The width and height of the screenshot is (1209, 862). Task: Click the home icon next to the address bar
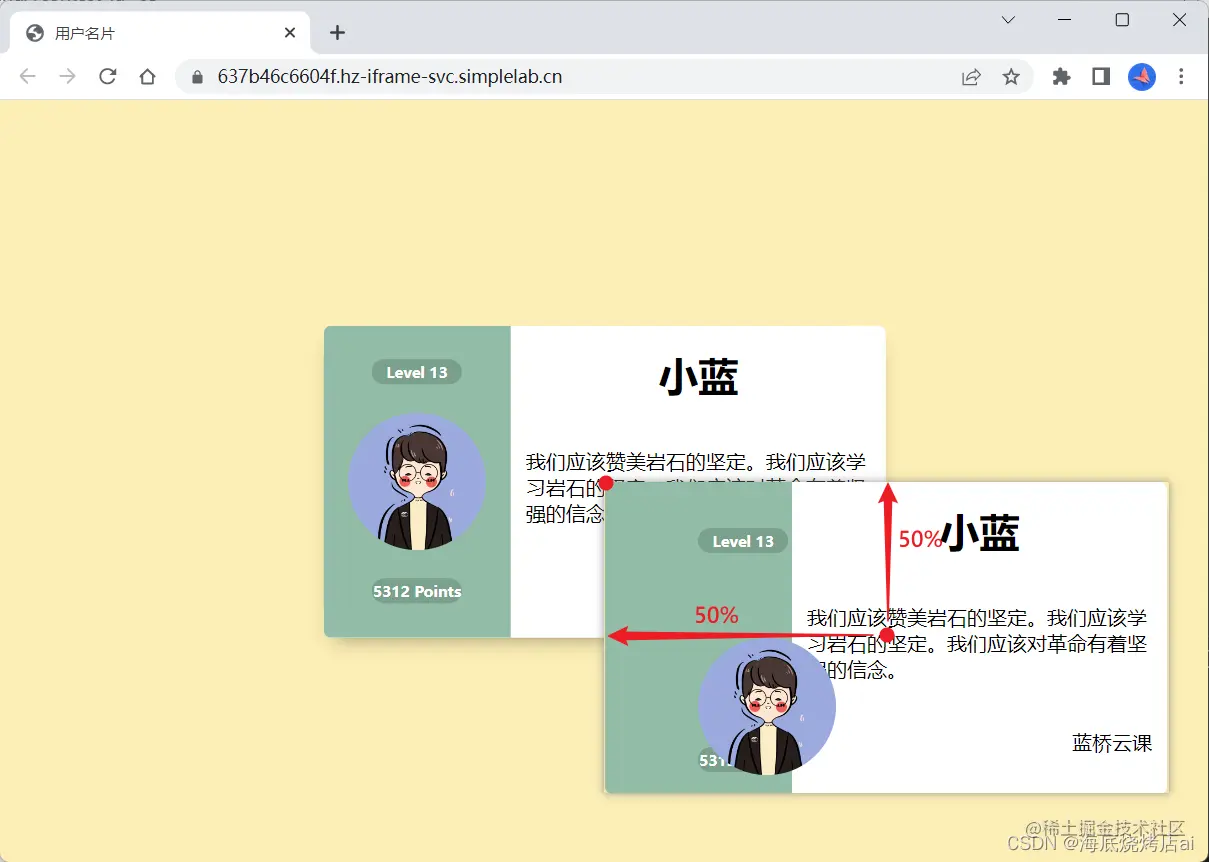pos(148,76)
